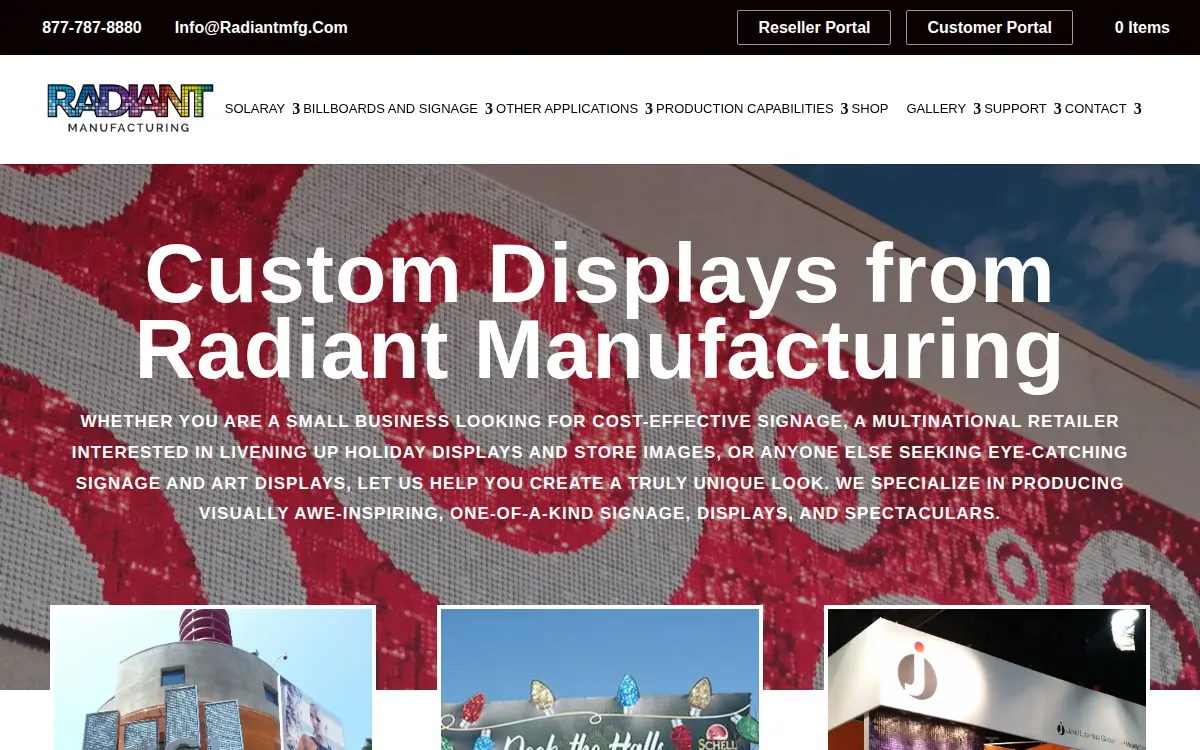
Task: Open the Billboards and Signage menu
Action: (x=390, y=109)
